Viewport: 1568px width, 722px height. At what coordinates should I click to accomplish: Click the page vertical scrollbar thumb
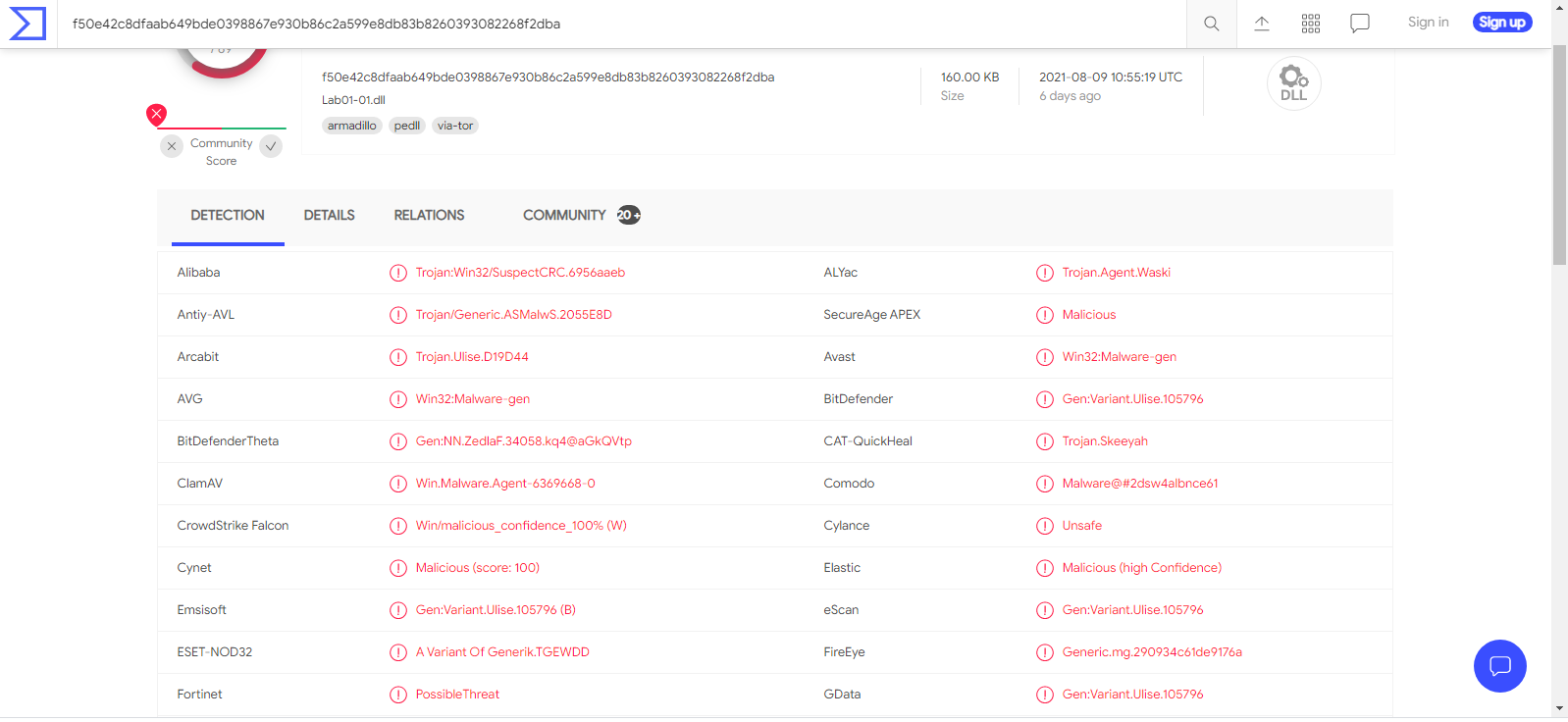pos(1559,154)
